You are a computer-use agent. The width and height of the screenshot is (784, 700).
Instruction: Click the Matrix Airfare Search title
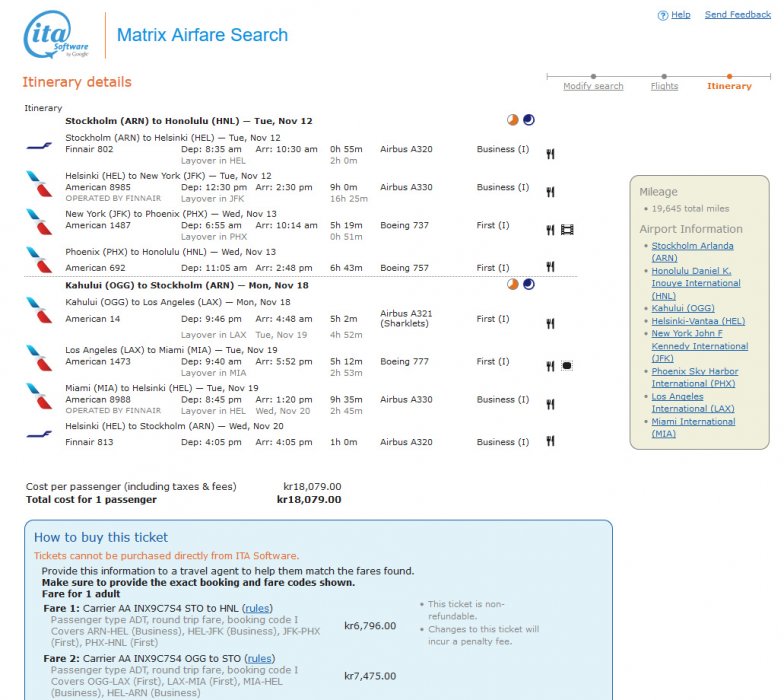202,35
